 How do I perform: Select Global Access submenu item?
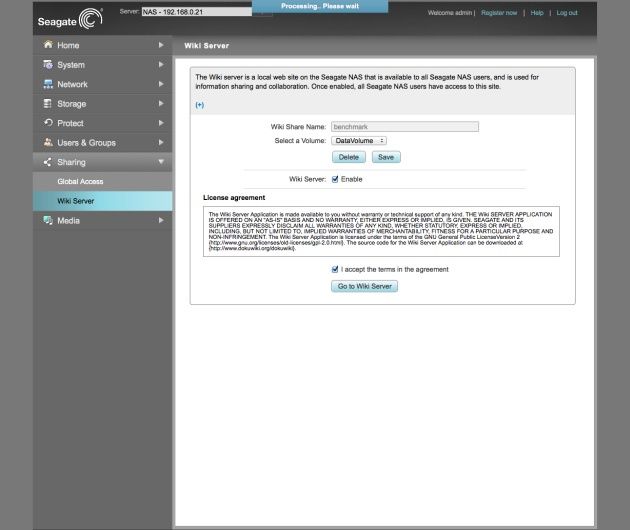click(x=102, y=182)
